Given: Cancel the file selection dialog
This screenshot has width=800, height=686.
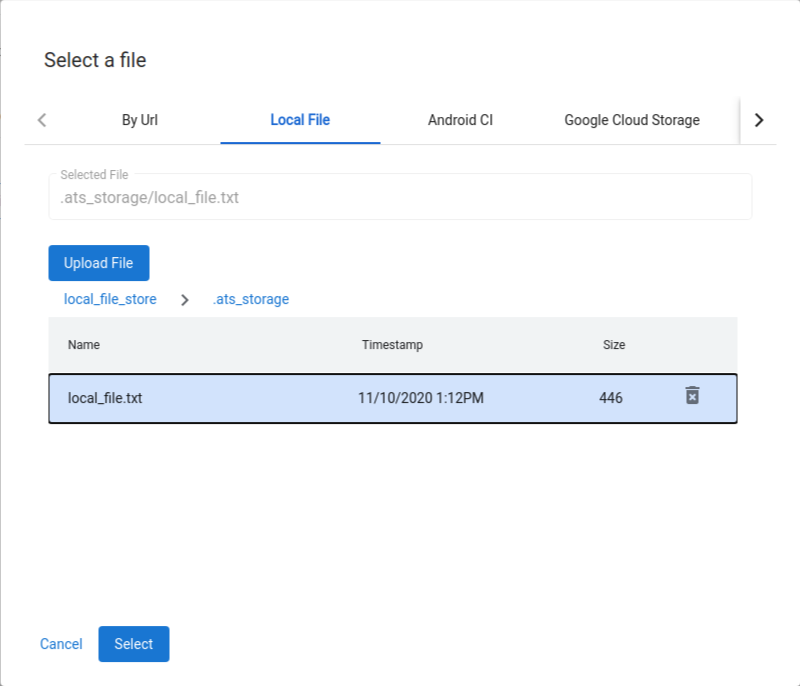Looking at the screenshot, I should (x=61, y=644).
